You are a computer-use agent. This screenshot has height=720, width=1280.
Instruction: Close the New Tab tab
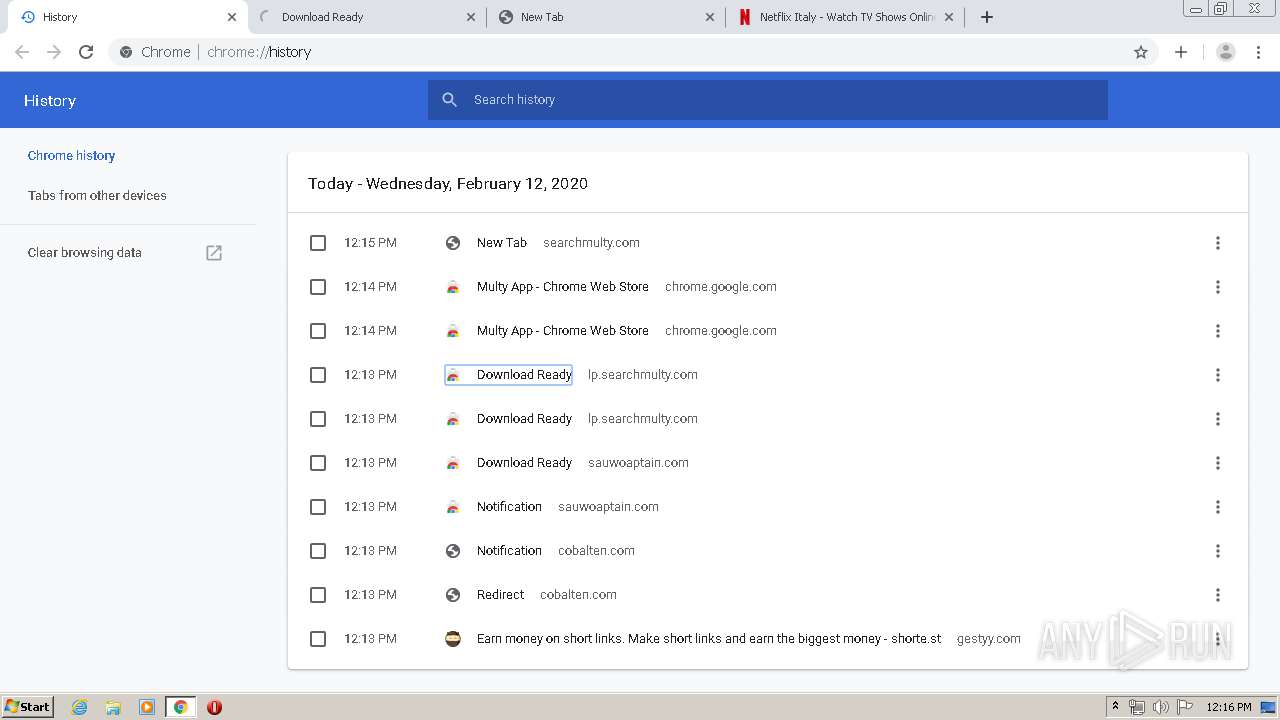[710, 17]
